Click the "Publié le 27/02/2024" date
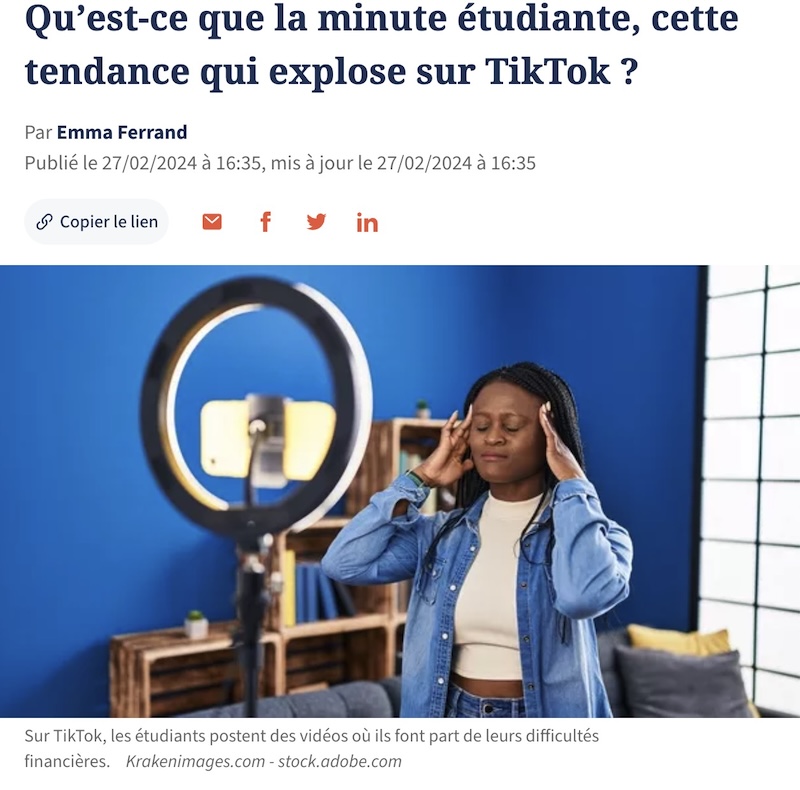 111,163
